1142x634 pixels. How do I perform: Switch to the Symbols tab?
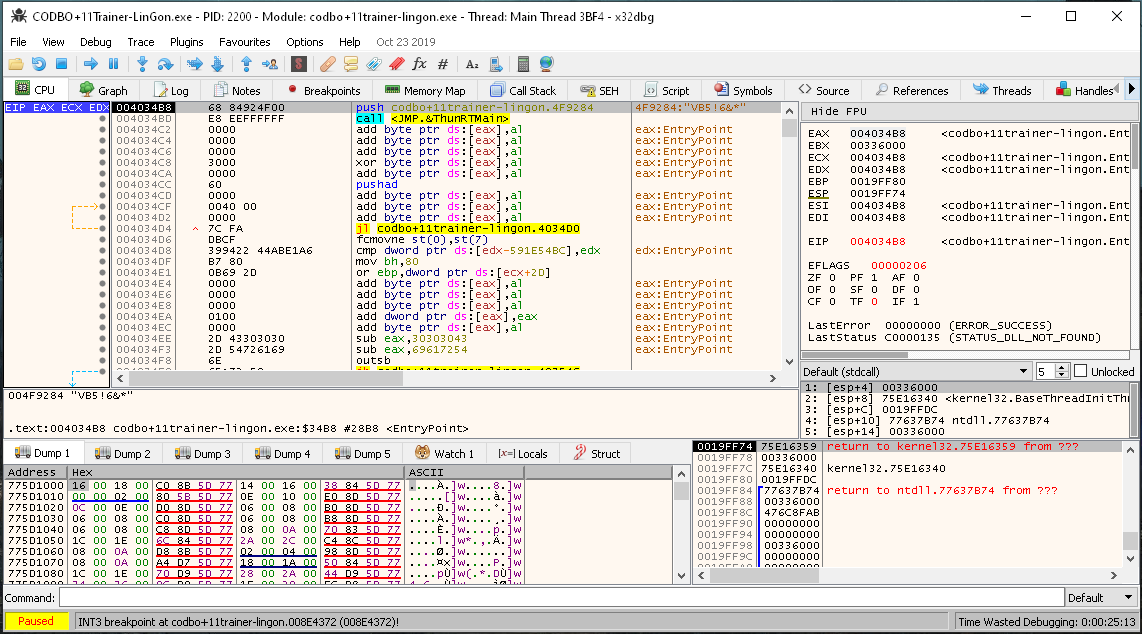point(744,90)
